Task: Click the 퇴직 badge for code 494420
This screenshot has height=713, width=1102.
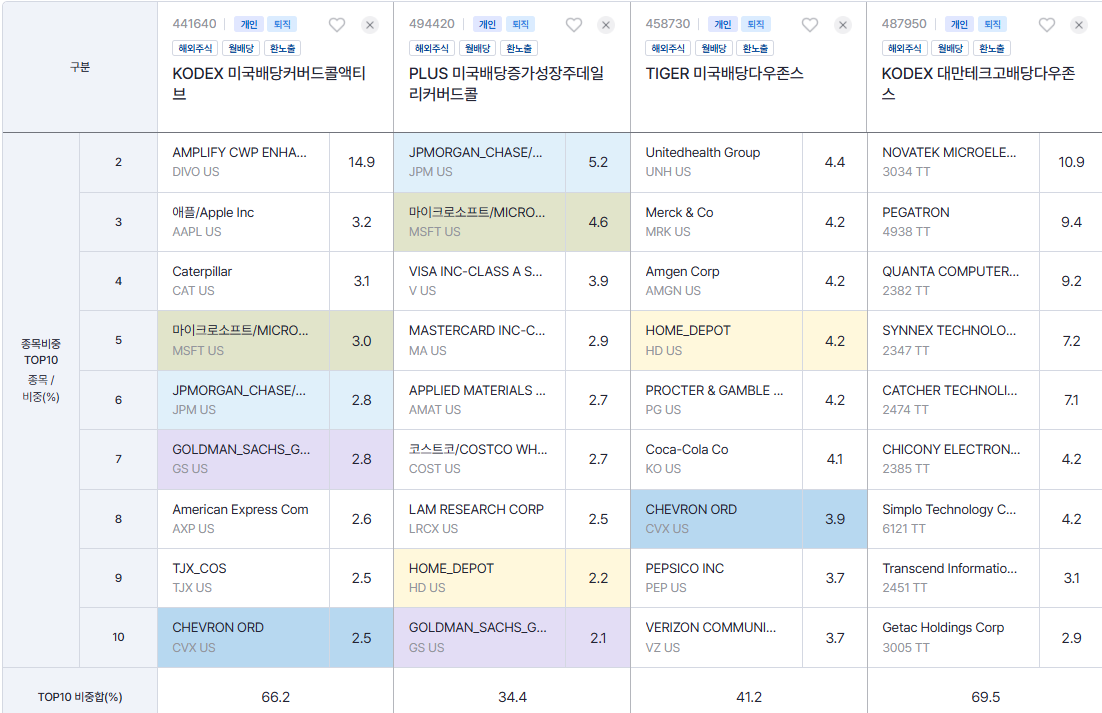Action: [520, 24]
